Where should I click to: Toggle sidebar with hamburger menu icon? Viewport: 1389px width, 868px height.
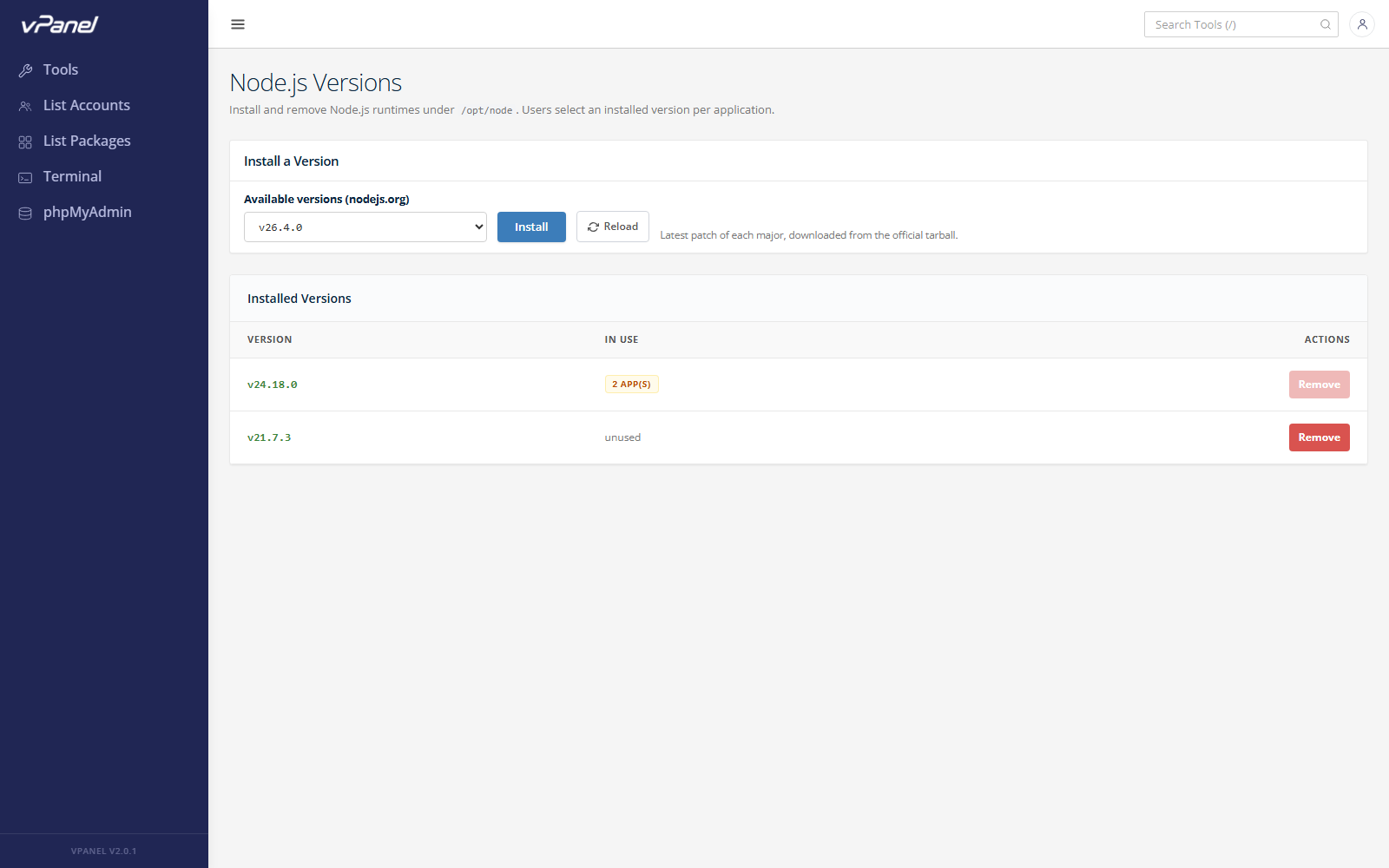[x=238, y=24]
